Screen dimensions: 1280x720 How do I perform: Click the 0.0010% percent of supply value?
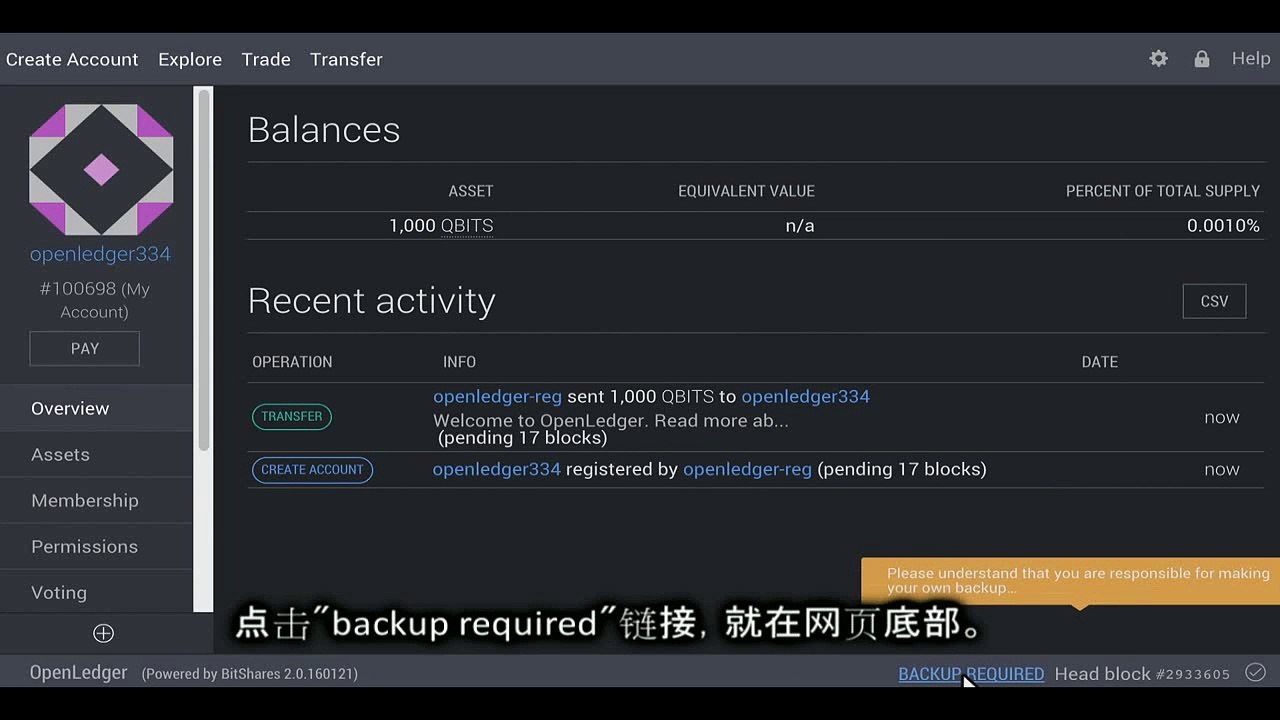[x=1223, y=226]
